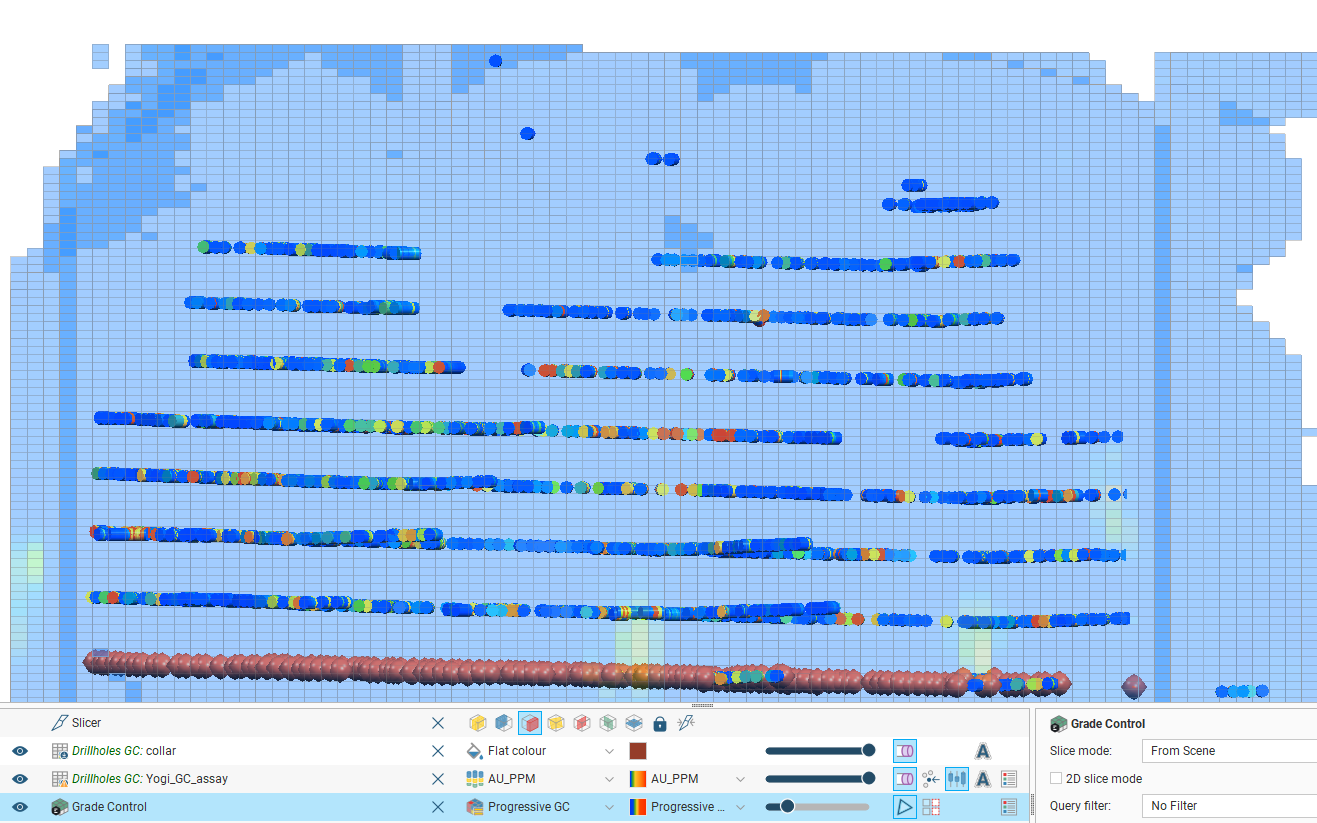This screenshot has height=823, width=1317.
Task: Remove Grade Control from scene with X
Action: coord(438,807)
